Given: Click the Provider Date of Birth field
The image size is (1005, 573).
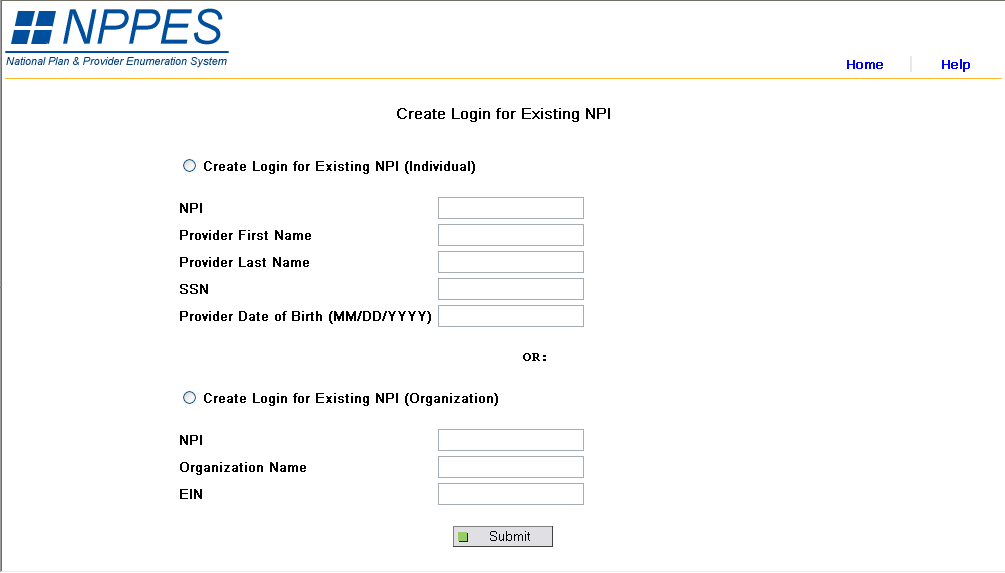Looking at the screenshot, I should coord(511,316).
